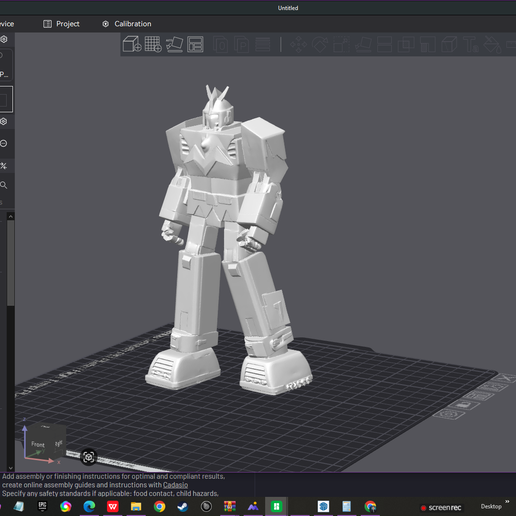The width and height of the screenshot is (516, 516).
Task: Click the magnifier search icon in sidebar
Action: coord(4,185)
